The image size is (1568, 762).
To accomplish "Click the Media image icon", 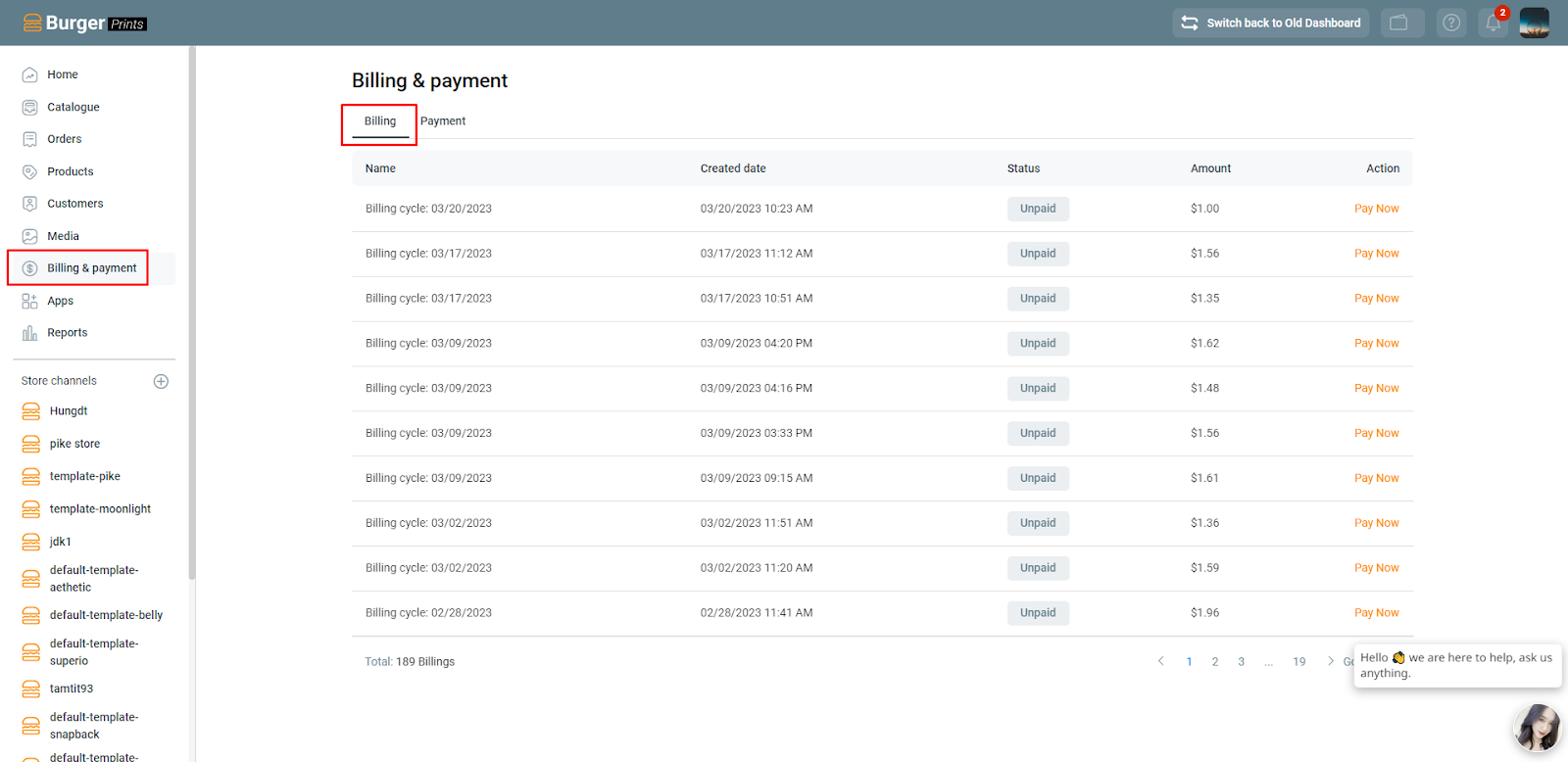I will [x=30, y=236].
